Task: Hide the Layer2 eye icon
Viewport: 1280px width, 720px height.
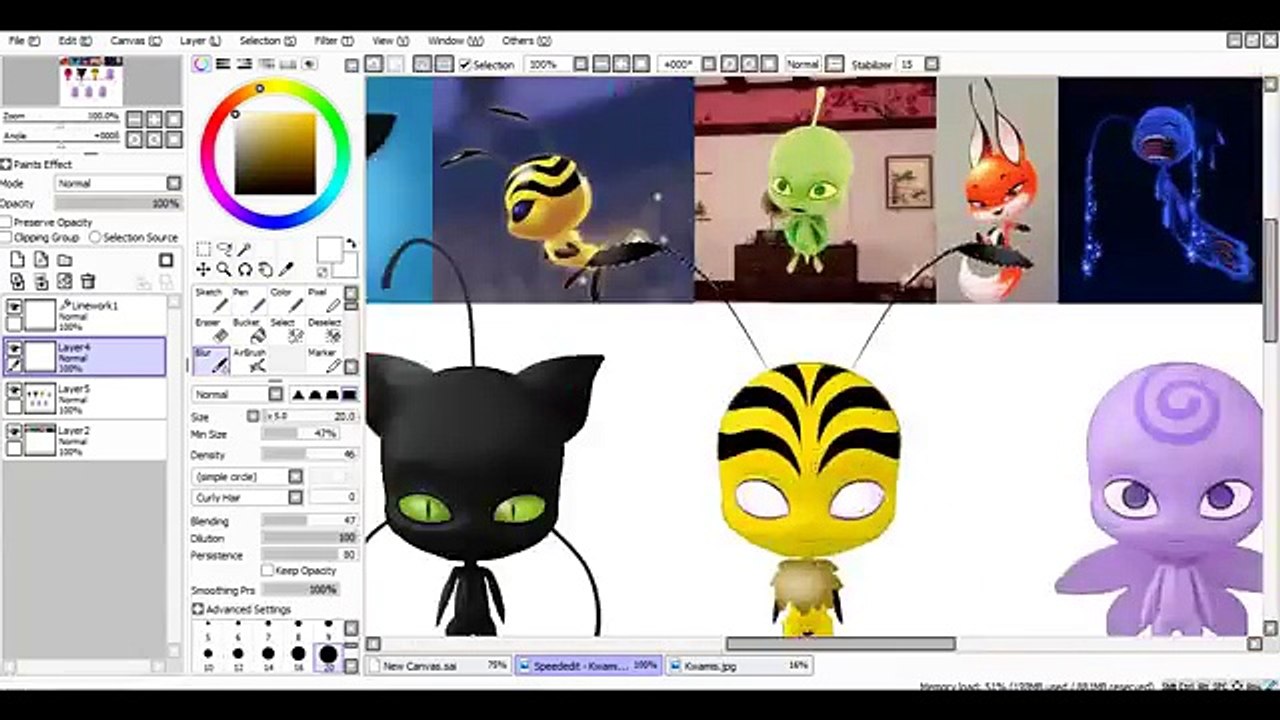Action: pyautogui.click(x=14, y=433)
